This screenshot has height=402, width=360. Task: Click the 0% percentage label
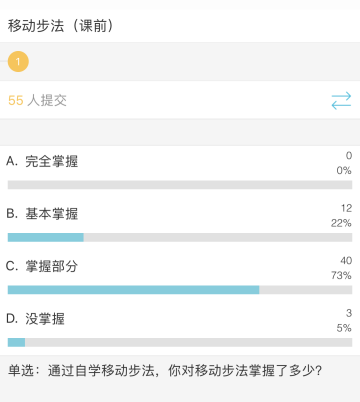[x=344, y=171]
